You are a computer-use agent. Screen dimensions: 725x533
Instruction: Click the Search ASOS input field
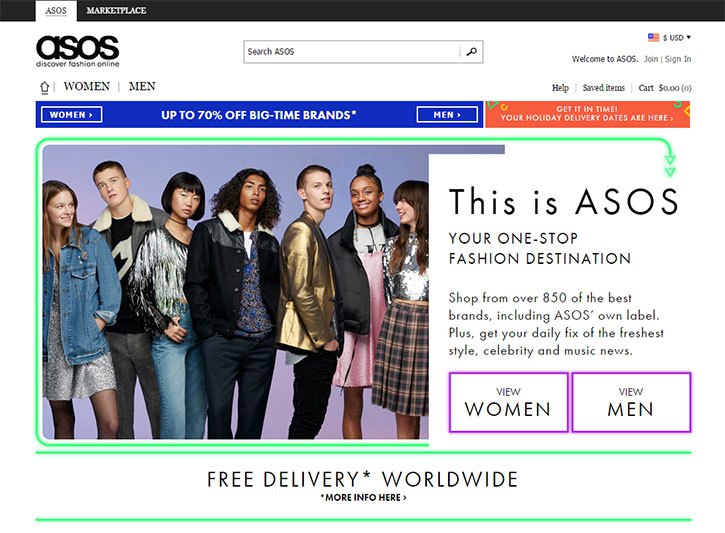pos(352,51)
